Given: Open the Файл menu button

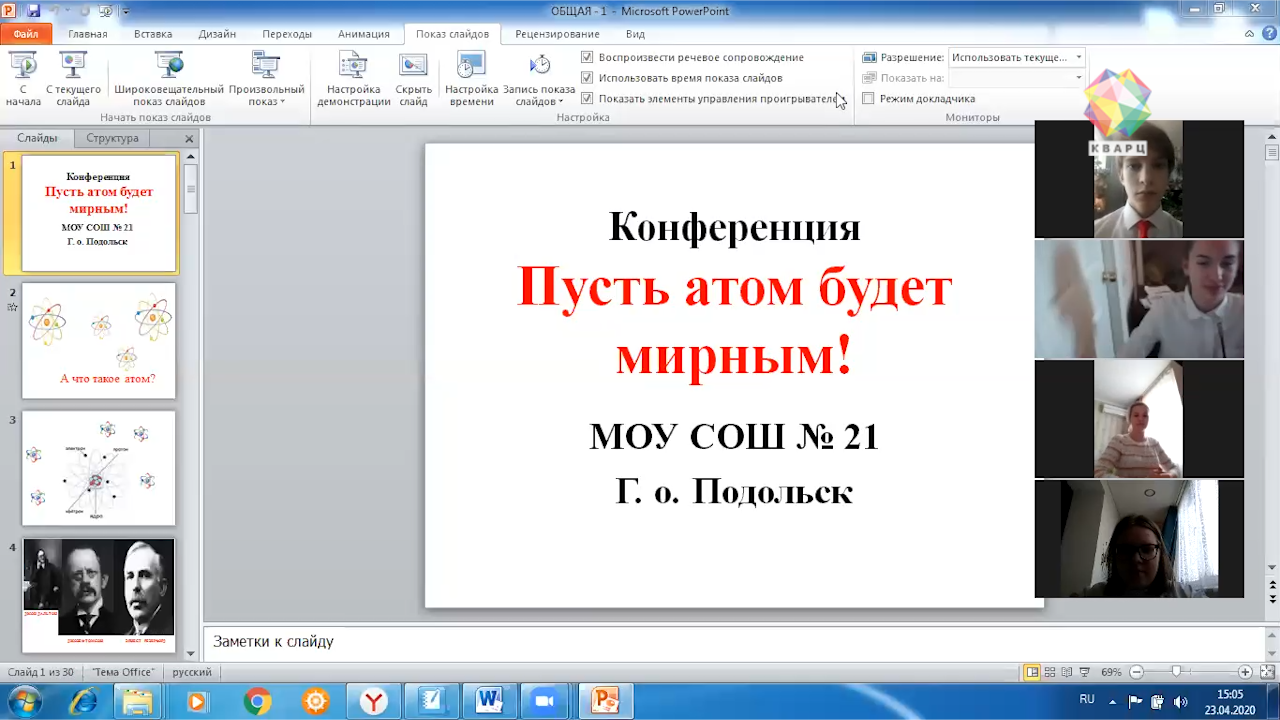Looking at the screenshot, I should (26, 34).
